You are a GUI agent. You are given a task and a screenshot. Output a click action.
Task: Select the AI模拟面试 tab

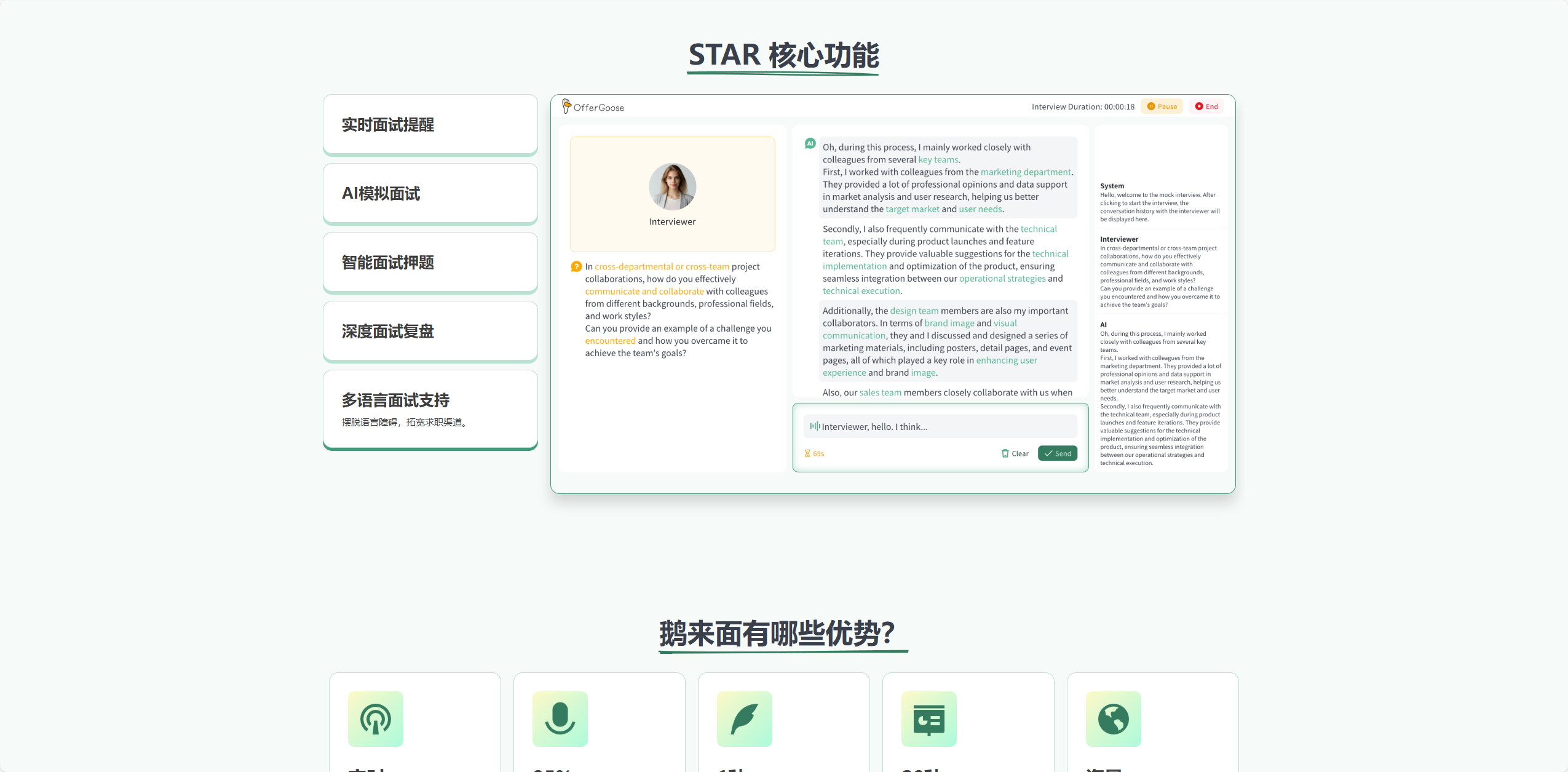(430, 194)
